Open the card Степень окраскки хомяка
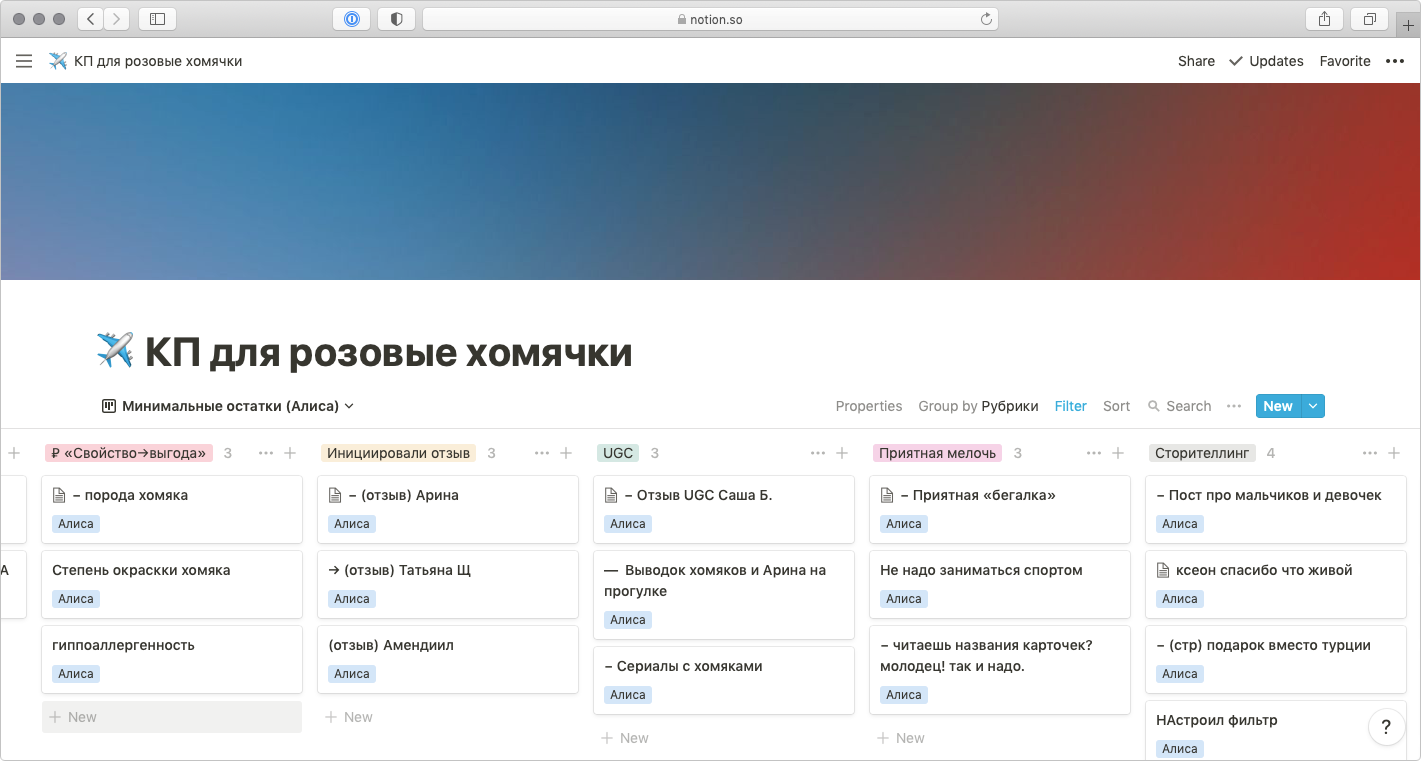 pyautogui.click(x=172, y=584)
